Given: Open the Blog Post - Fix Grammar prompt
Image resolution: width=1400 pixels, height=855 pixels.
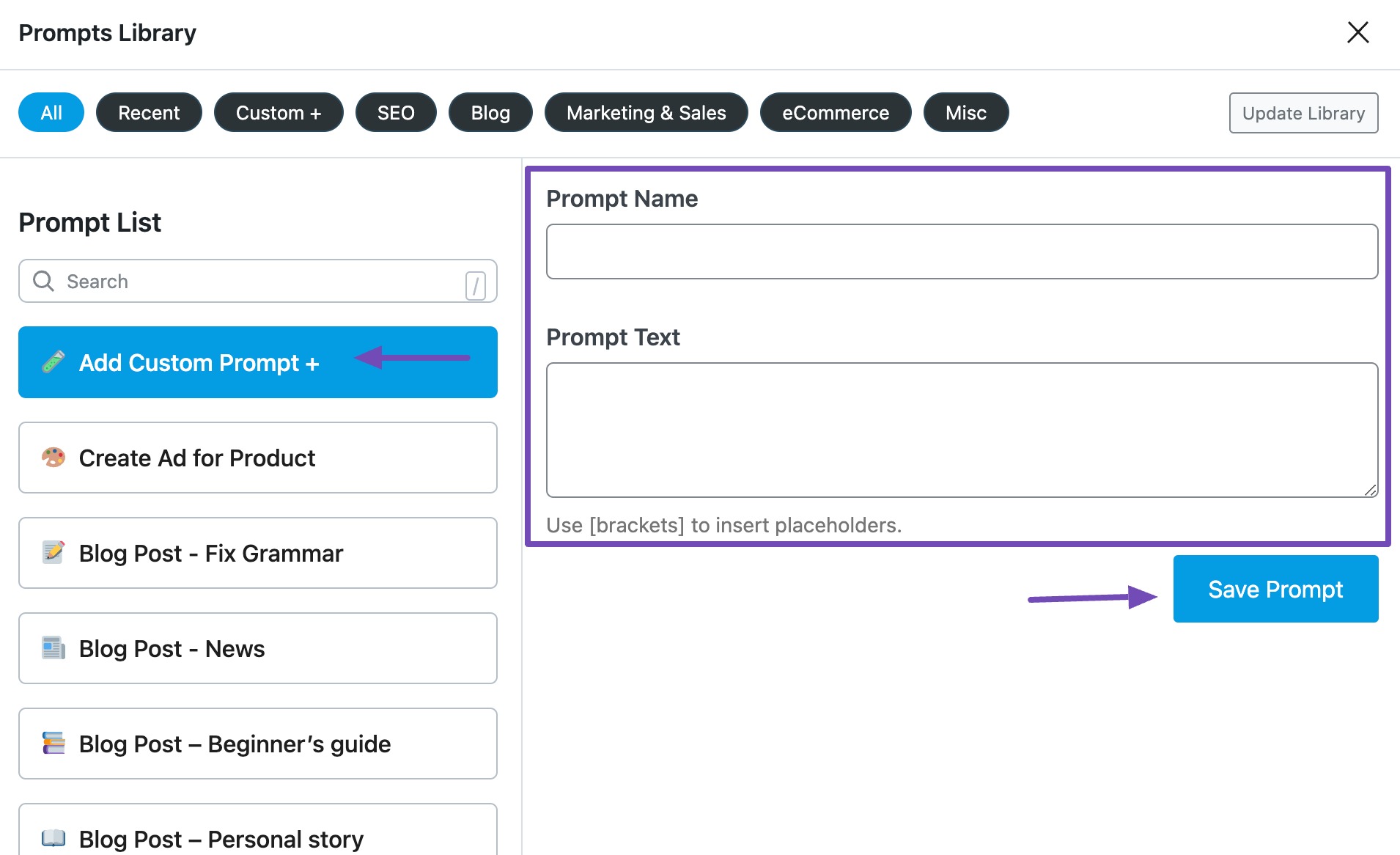Looking at the screenshot, I should [210, 553].
